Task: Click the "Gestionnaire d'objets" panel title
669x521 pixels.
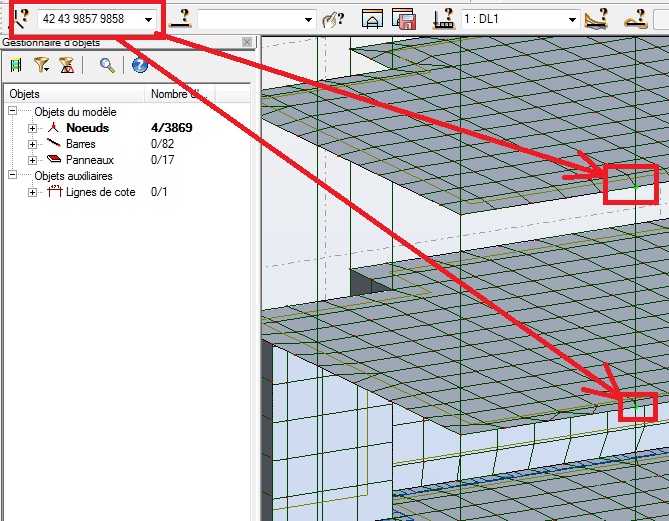Action: (x=51, y=42)
